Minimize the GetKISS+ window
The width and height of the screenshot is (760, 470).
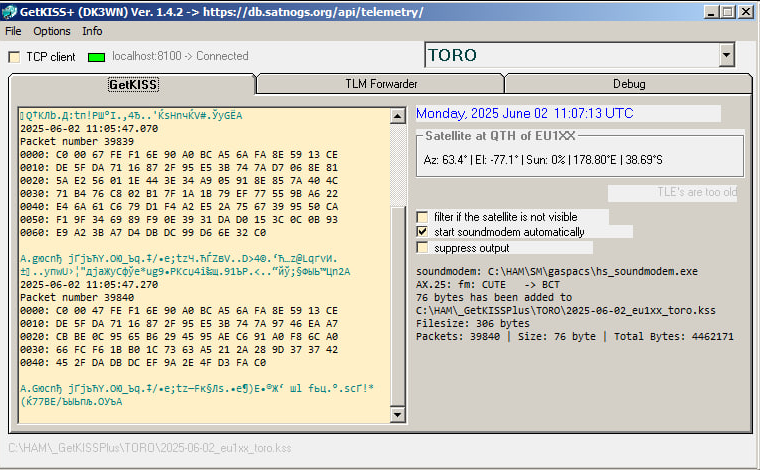[711, 12]
